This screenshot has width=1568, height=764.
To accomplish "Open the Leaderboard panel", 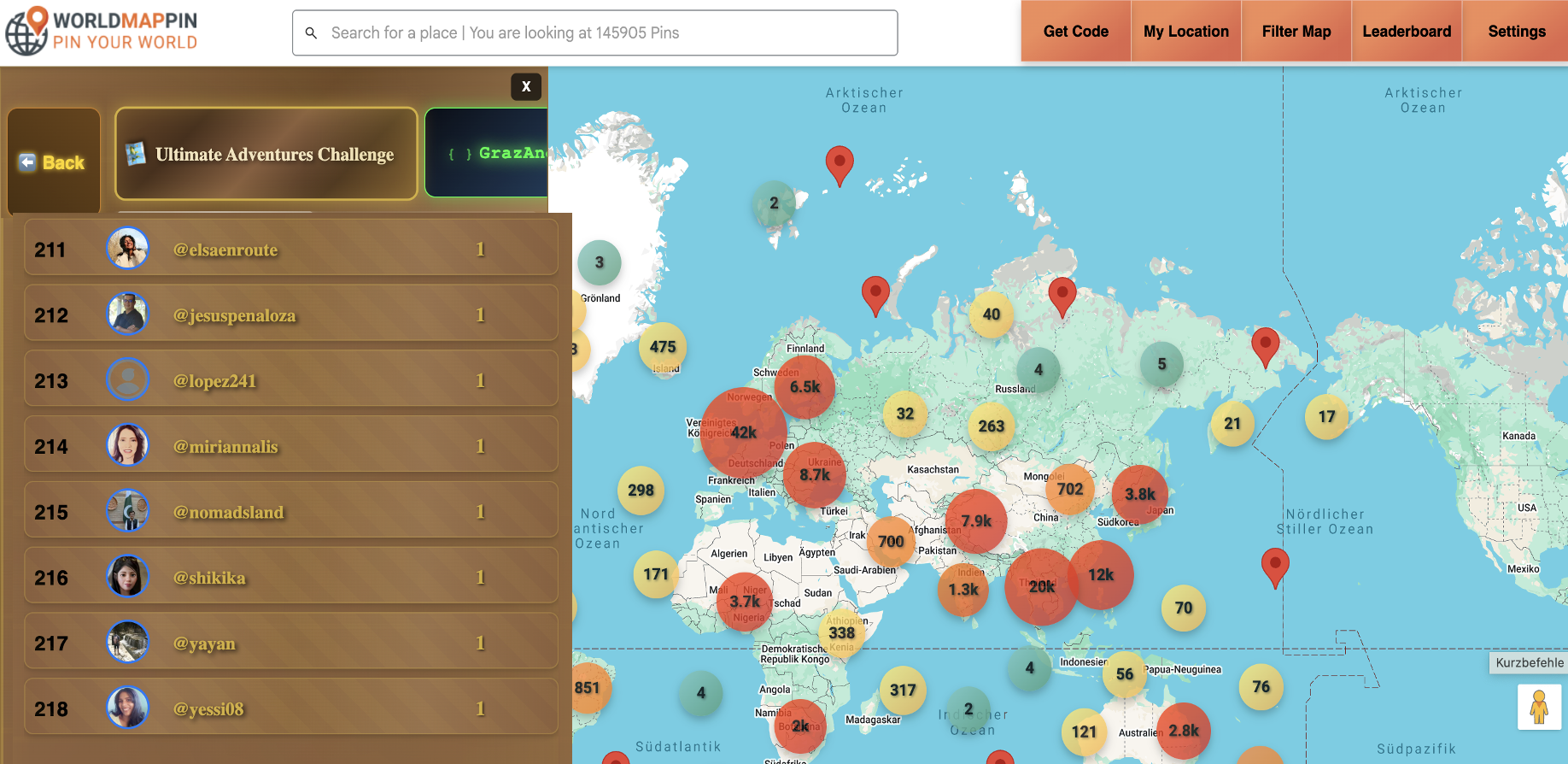I will click(x=1407, y=32).
